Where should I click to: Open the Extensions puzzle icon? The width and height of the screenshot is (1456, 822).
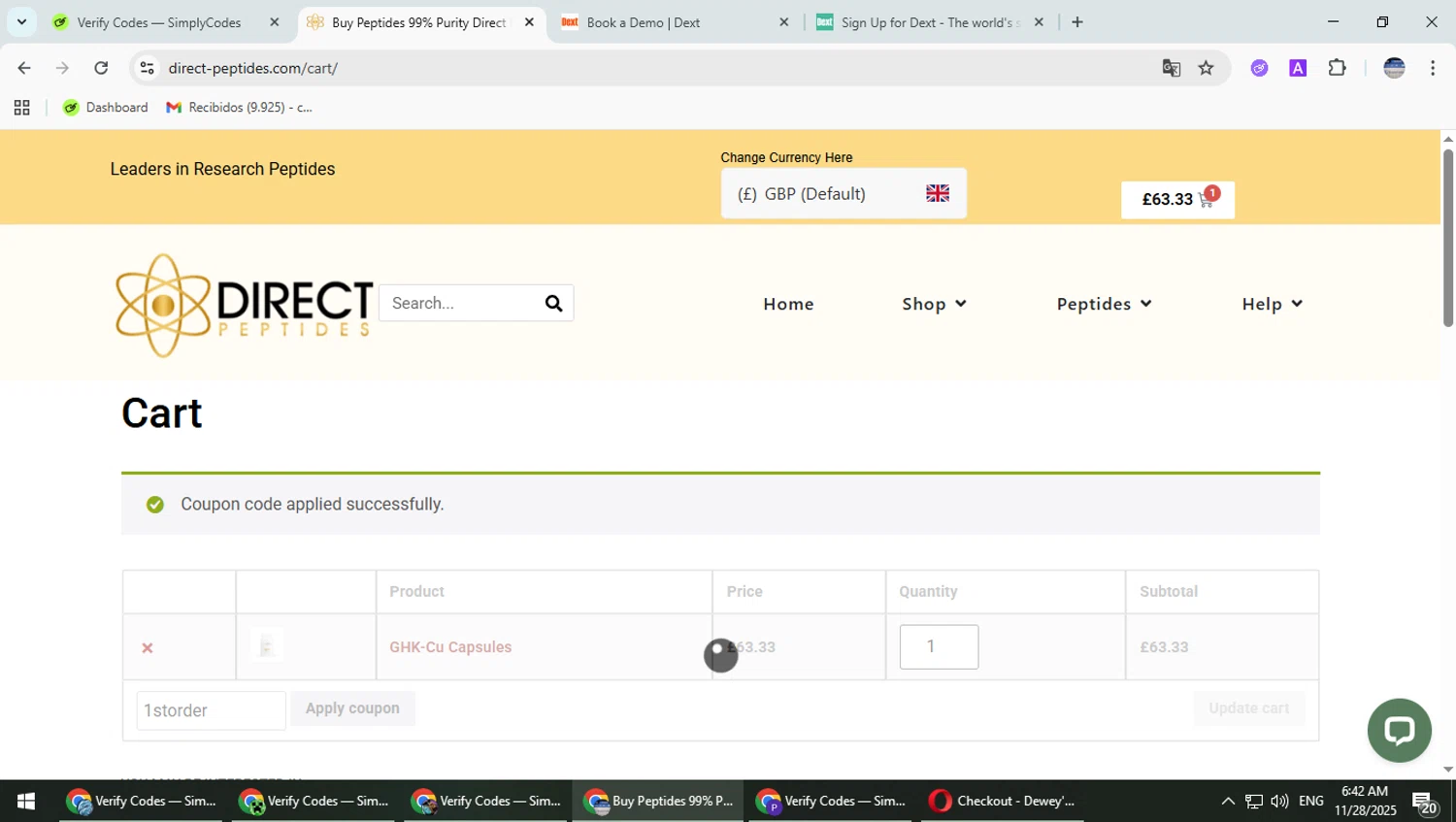pos(1337,68)
